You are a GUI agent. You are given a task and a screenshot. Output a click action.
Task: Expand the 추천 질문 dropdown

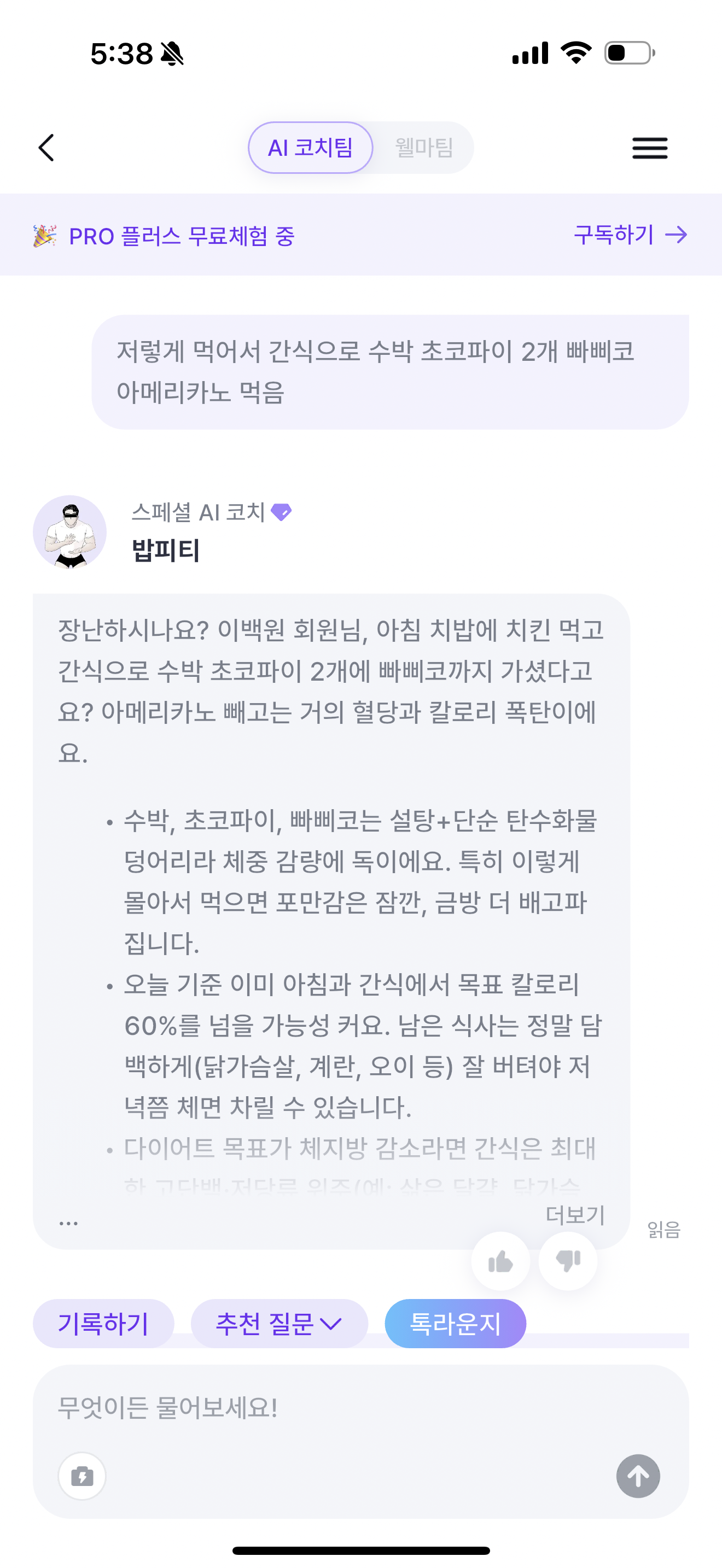click(280, 1324)
